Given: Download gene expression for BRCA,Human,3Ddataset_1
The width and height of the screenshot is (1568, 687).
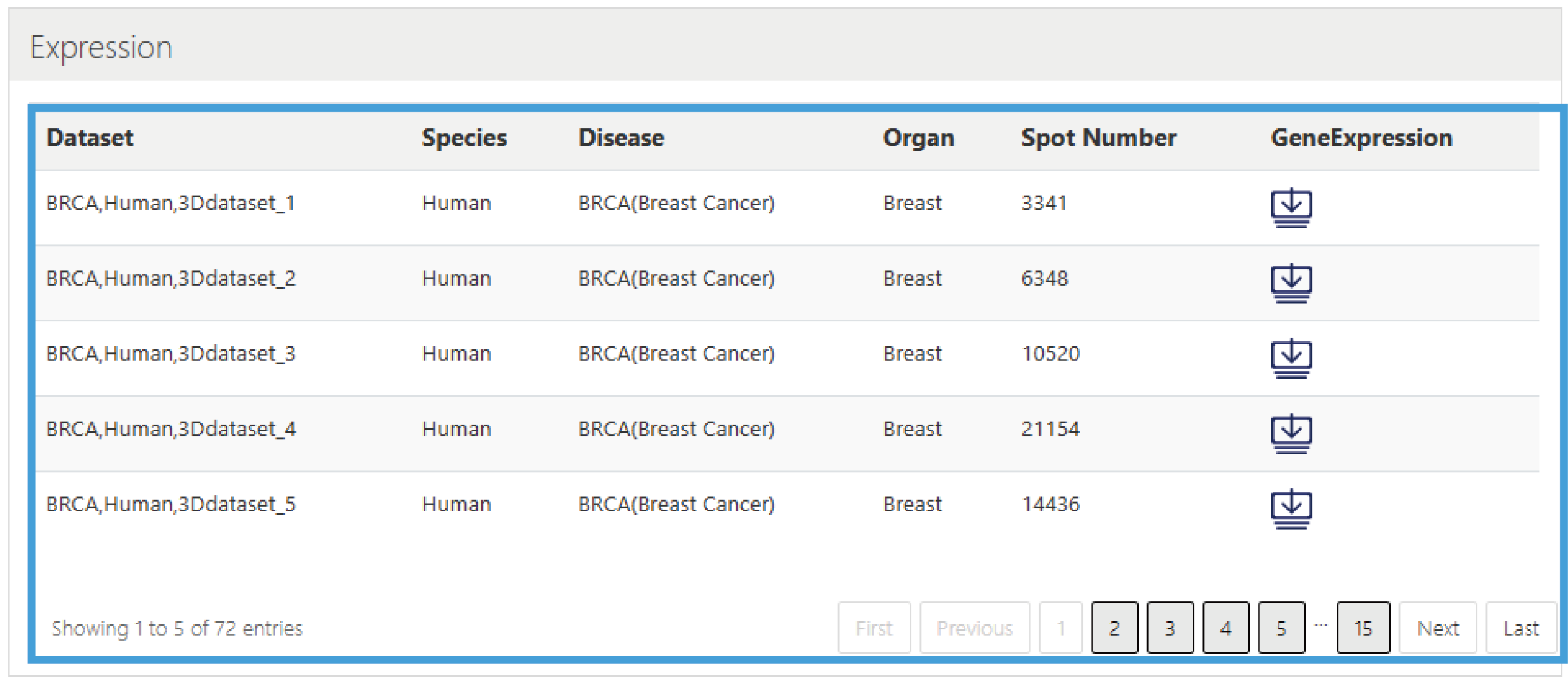Looking at the screenshot, I should click(1291, 207).
